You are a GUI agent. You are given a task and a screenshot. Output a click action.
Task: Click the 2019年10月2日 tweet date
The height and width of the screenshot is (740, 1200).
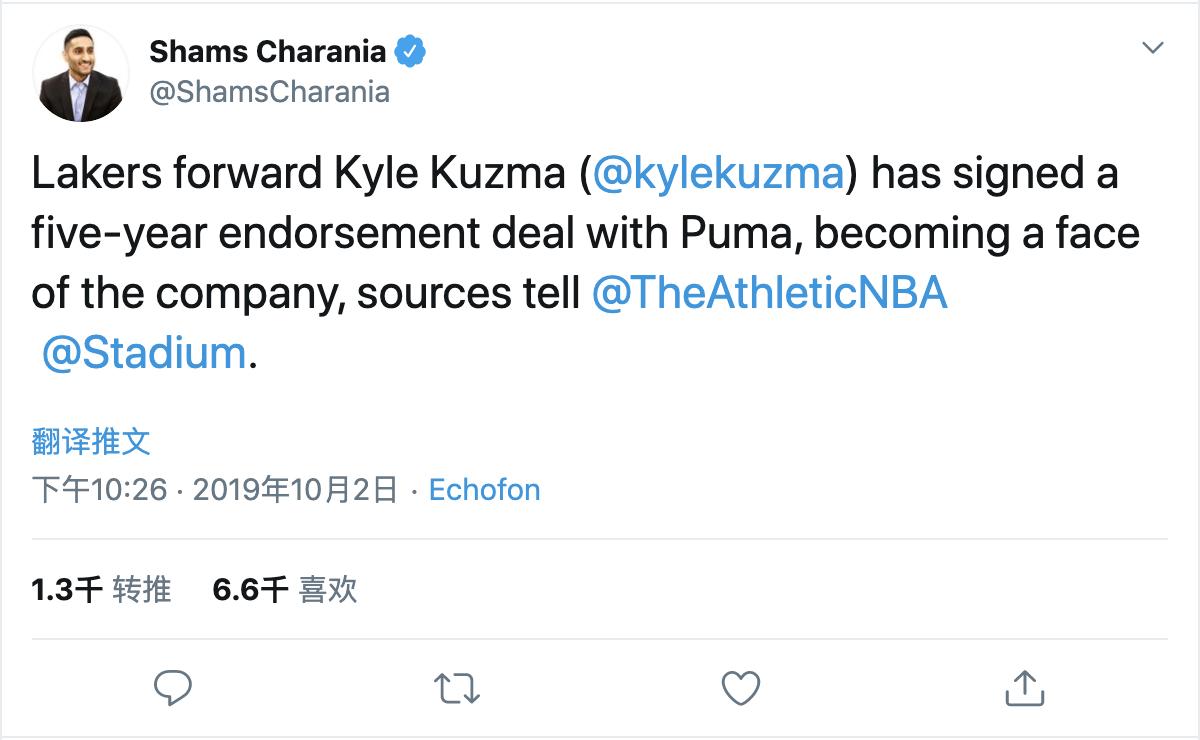click(x=294, y=490)
